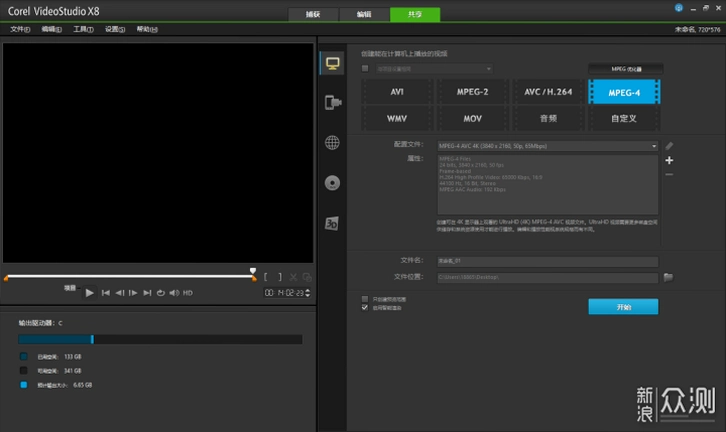Open the 编辑 menu in menu bar
This screenshot has width=726, height=432.
(x=51, y=29)
